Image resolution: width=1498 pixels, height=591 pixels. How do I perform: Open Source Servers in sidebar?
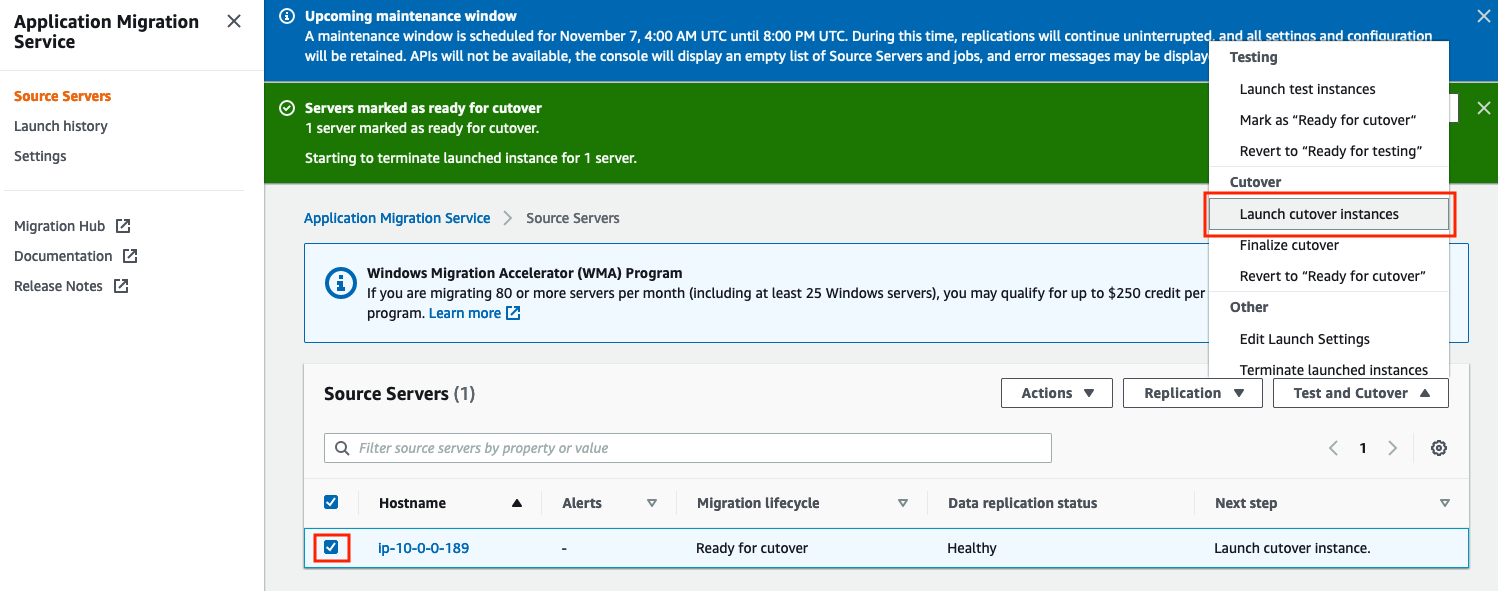[62, 96]
